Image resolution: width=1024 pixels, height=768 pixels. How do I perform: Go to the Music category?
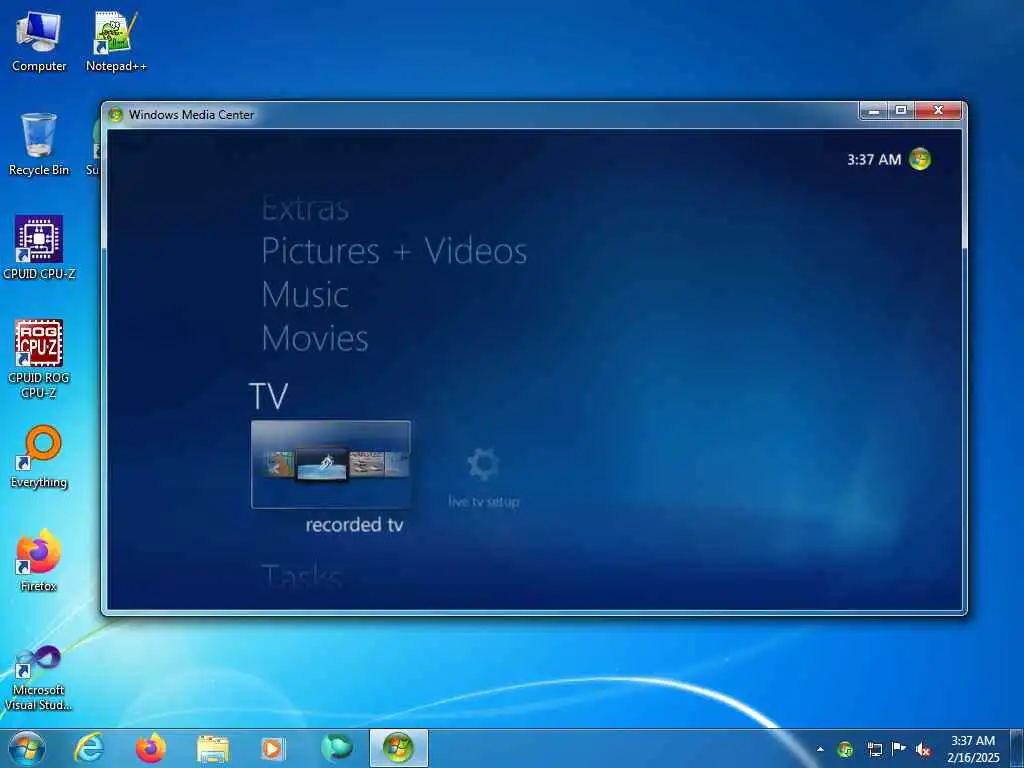pyautogui.click(x=305, y=295)
